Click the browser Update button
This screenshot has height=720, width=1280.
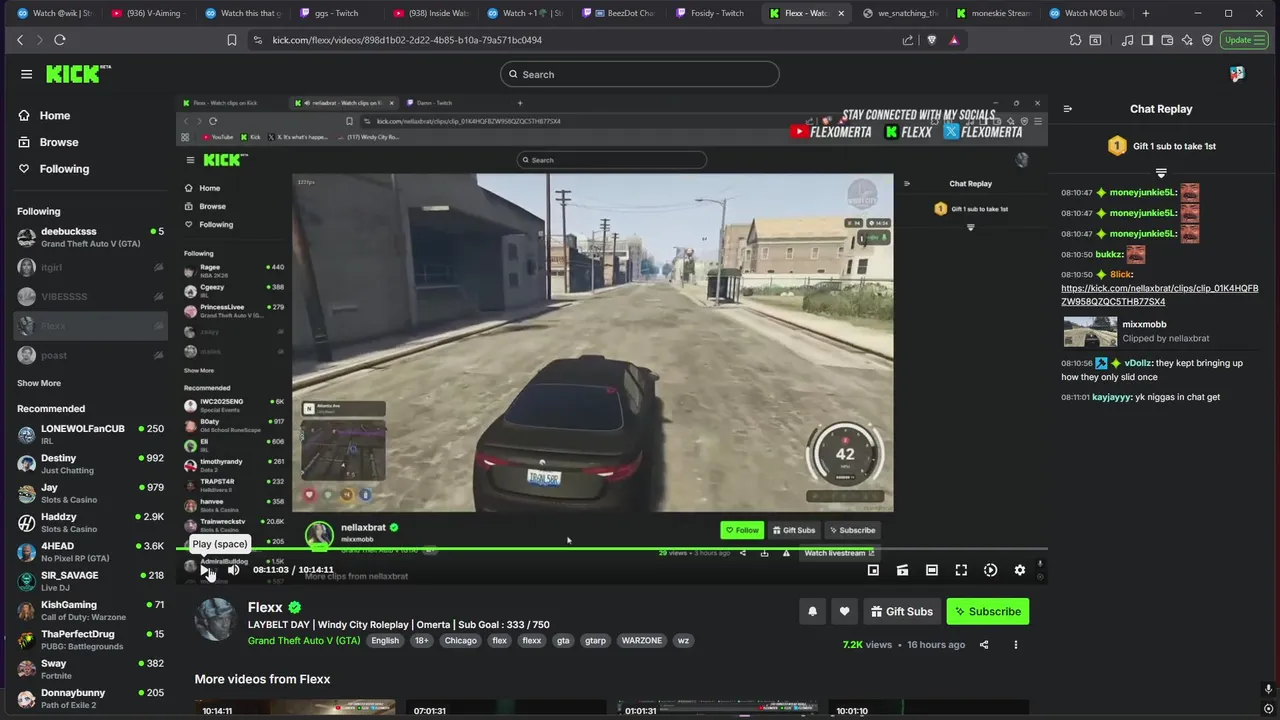pos(1243,40)
